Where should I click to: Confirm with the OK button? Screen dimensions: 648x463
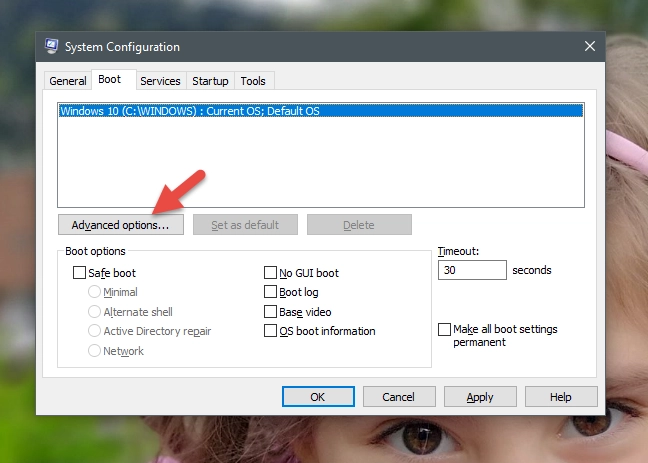[318, 397]
